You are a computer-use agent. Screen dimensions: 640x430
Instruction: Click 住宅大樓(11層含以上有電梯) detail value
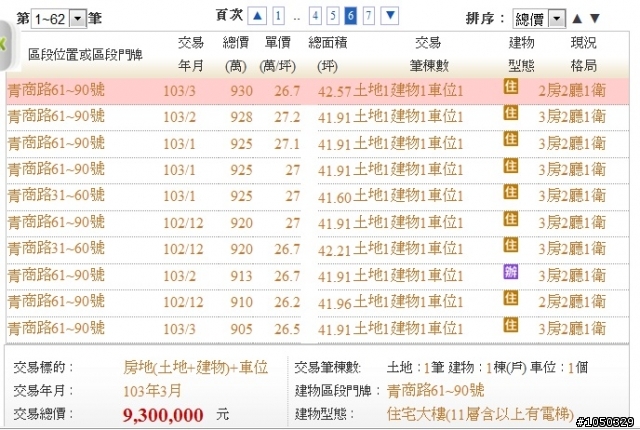pos(480,414)
